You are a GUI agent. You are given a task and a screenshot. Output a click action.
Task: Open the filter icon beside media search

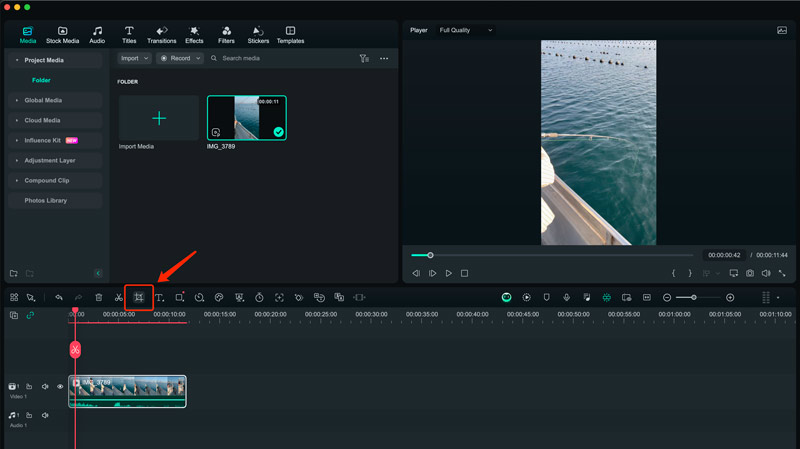[363, 59]
